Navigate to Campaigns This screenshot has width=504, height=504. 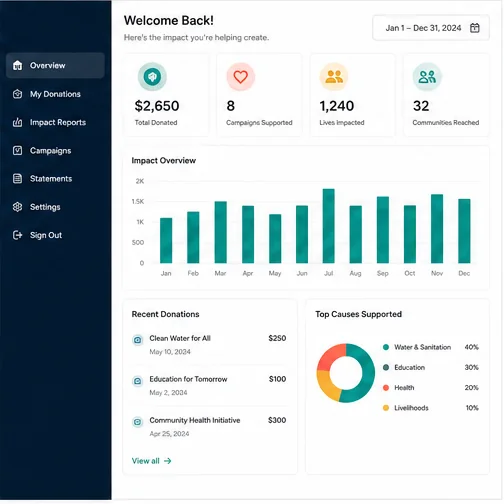[x=55, y=151]
